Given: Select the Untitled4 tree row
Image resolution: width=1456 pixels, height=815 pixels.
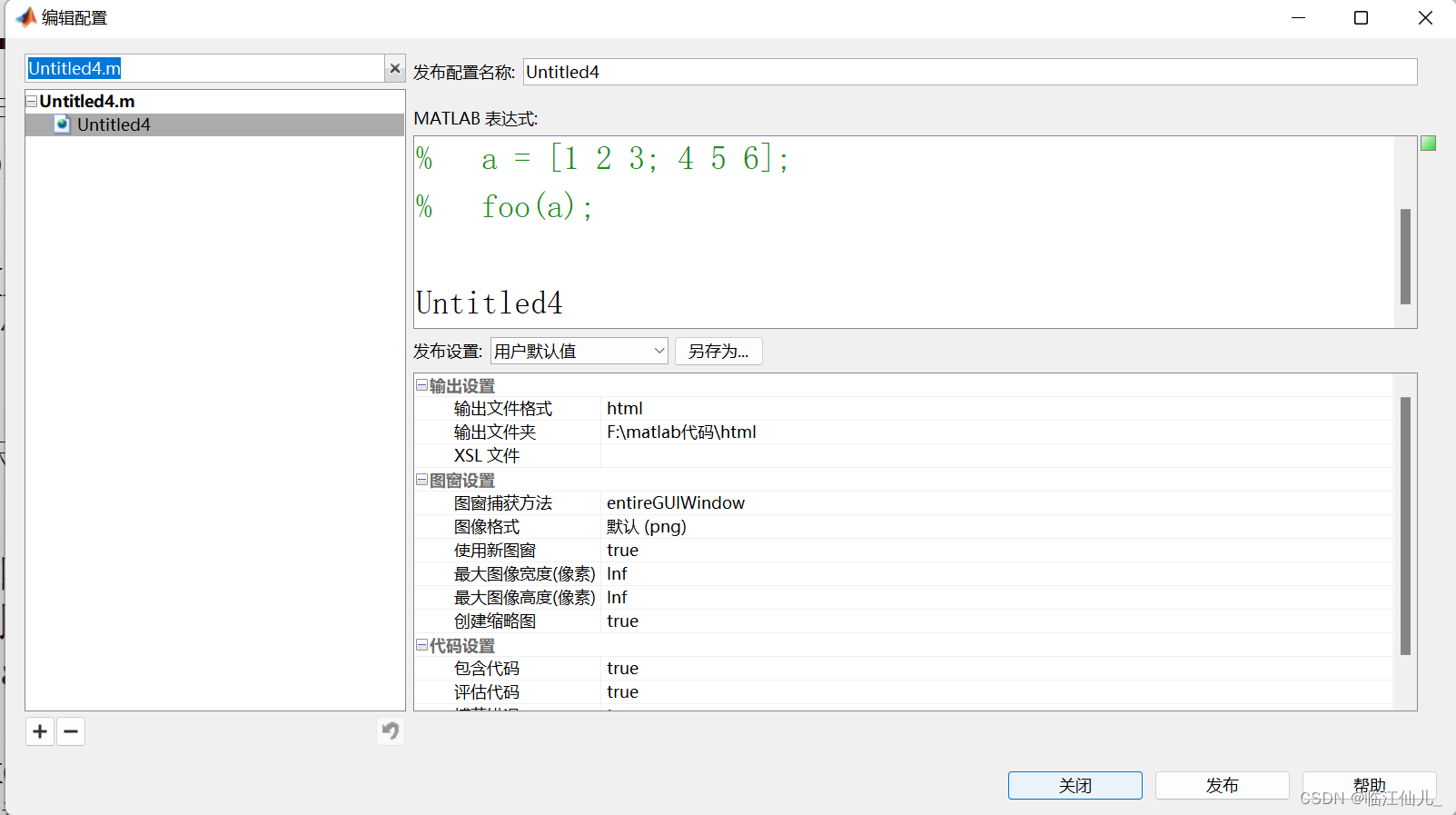Looking at the screenshot, I should [214, 124].
